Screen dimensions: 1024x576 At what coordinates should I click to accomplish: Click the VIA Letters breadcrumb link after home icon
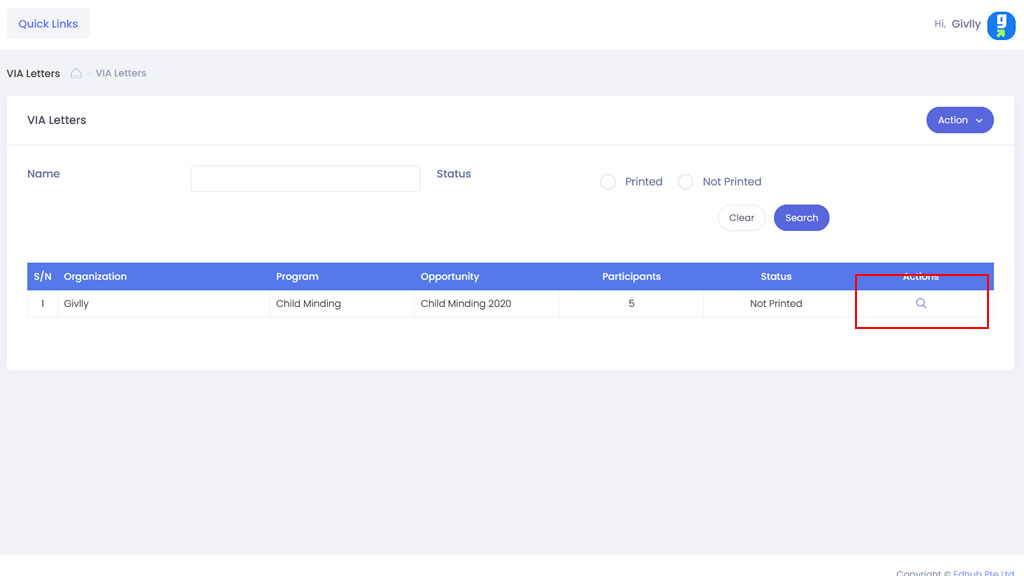pos(121,73)
